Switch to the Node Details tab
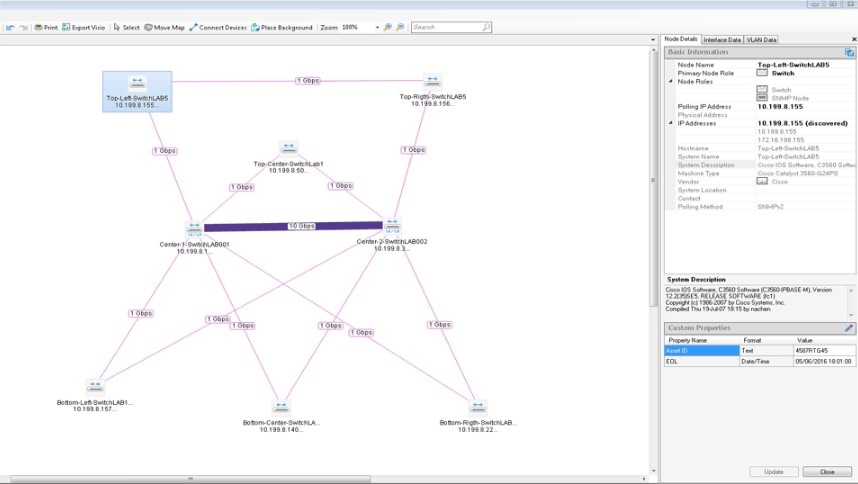This screenshot has width=858, height=484. point(681,39)
